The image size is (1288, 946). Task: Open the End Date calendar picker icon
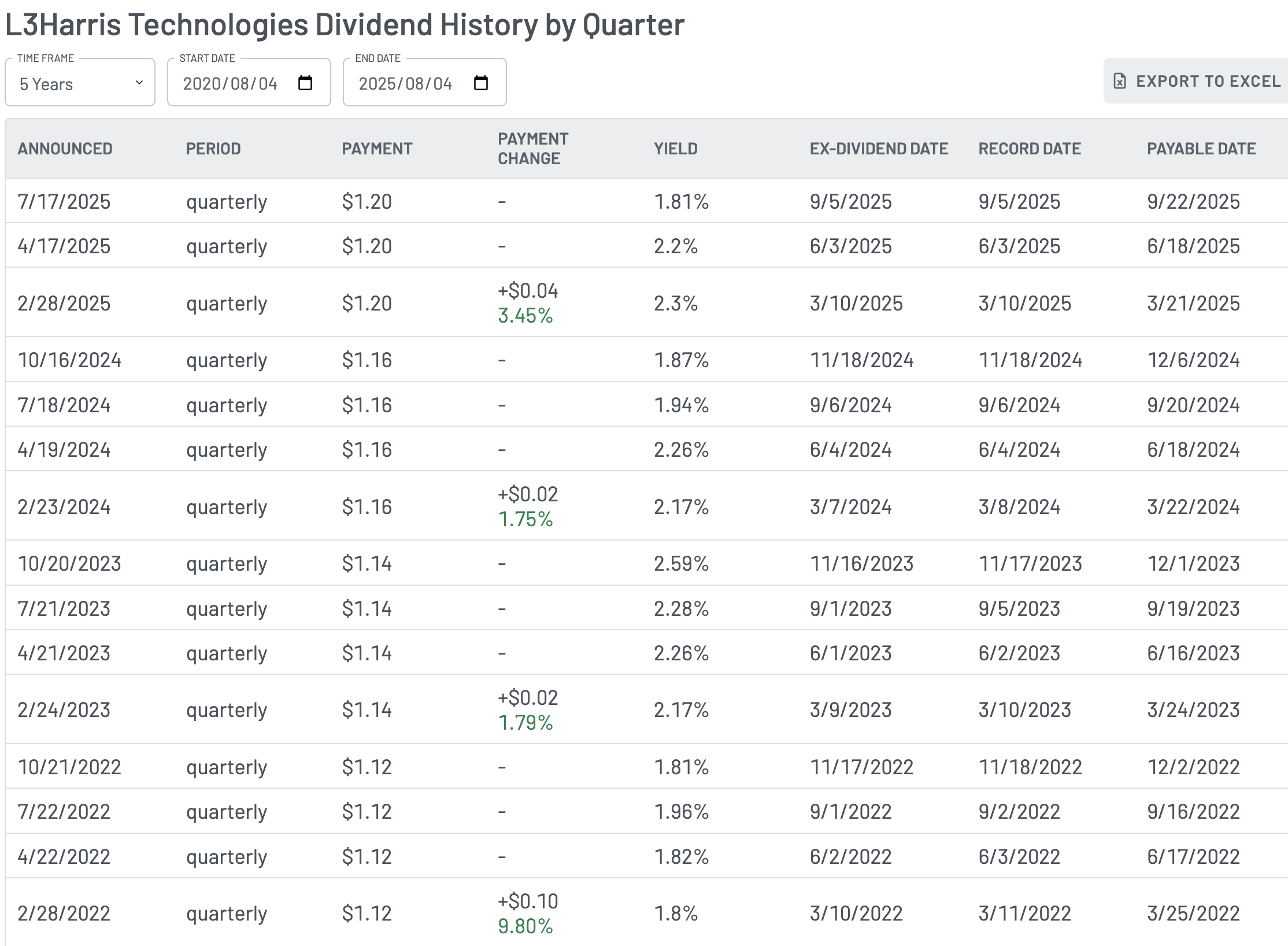480,83
